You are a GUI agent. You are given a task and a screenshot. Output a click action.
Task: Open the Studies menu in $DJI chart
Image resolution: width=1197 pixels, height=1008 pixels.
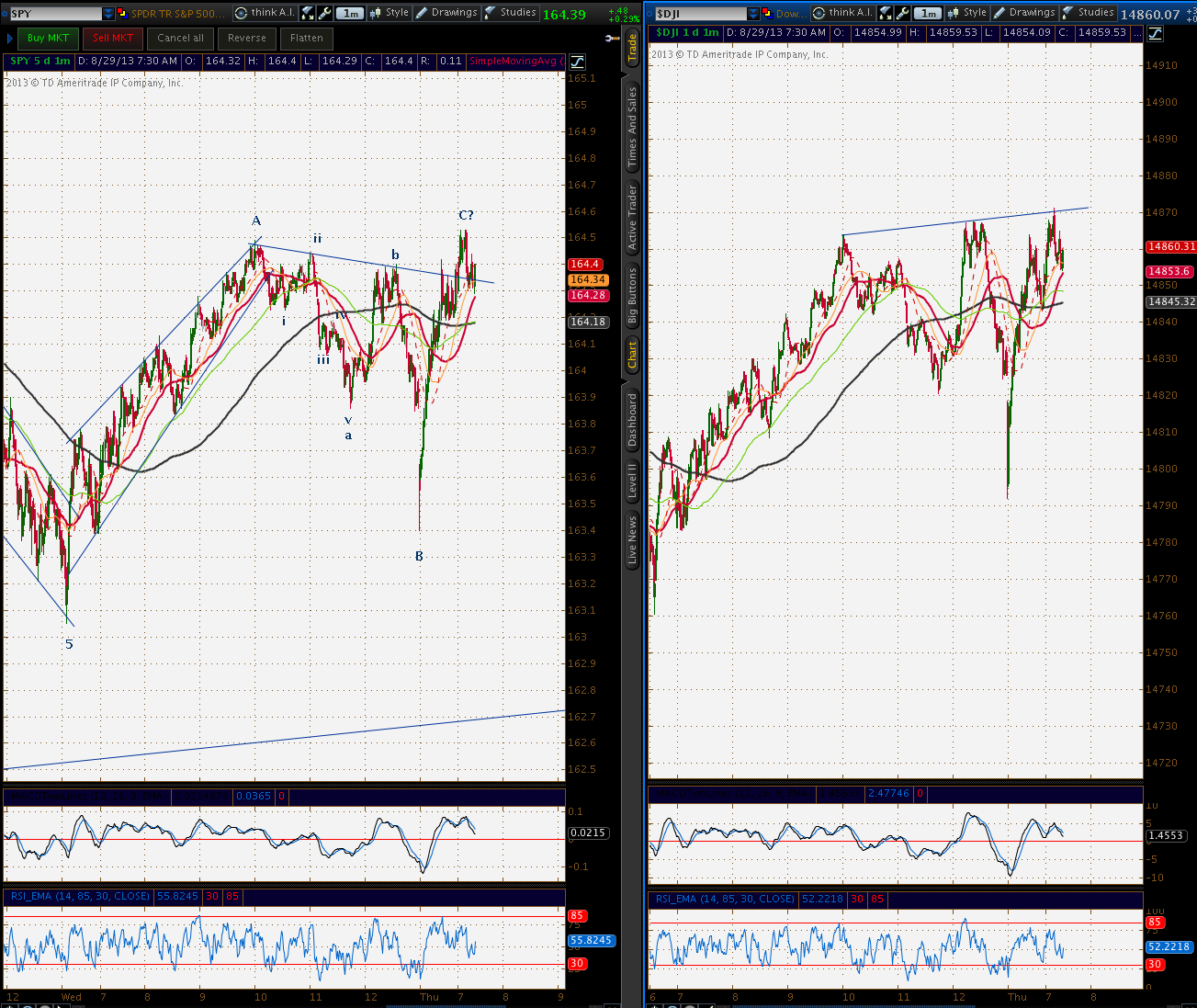pyautogui.click(x=1089, y=13)
